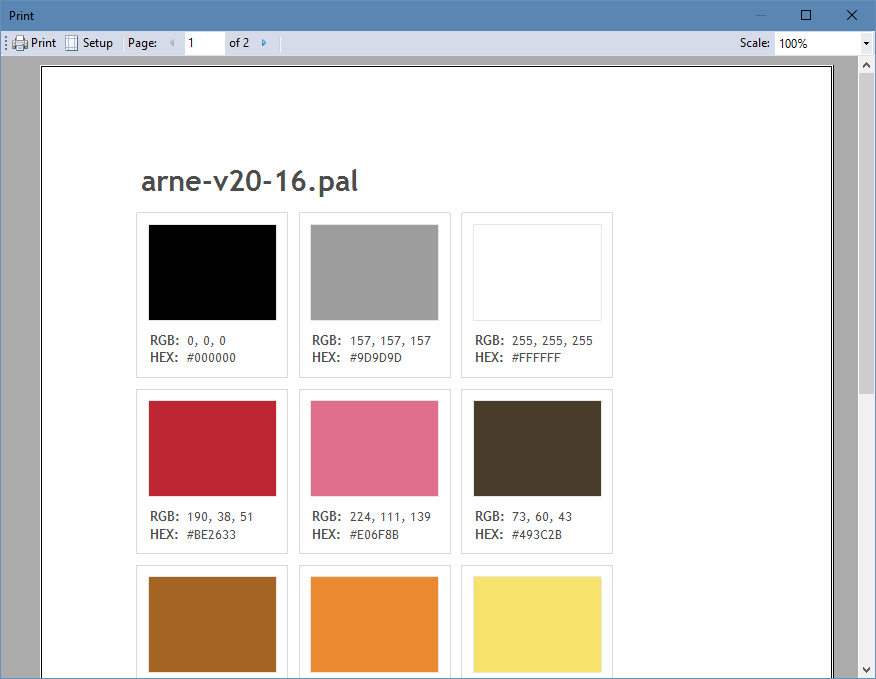Viewport: 876px width, 679px height.
Task: Click the page number input field
Action: pos(204,43)
